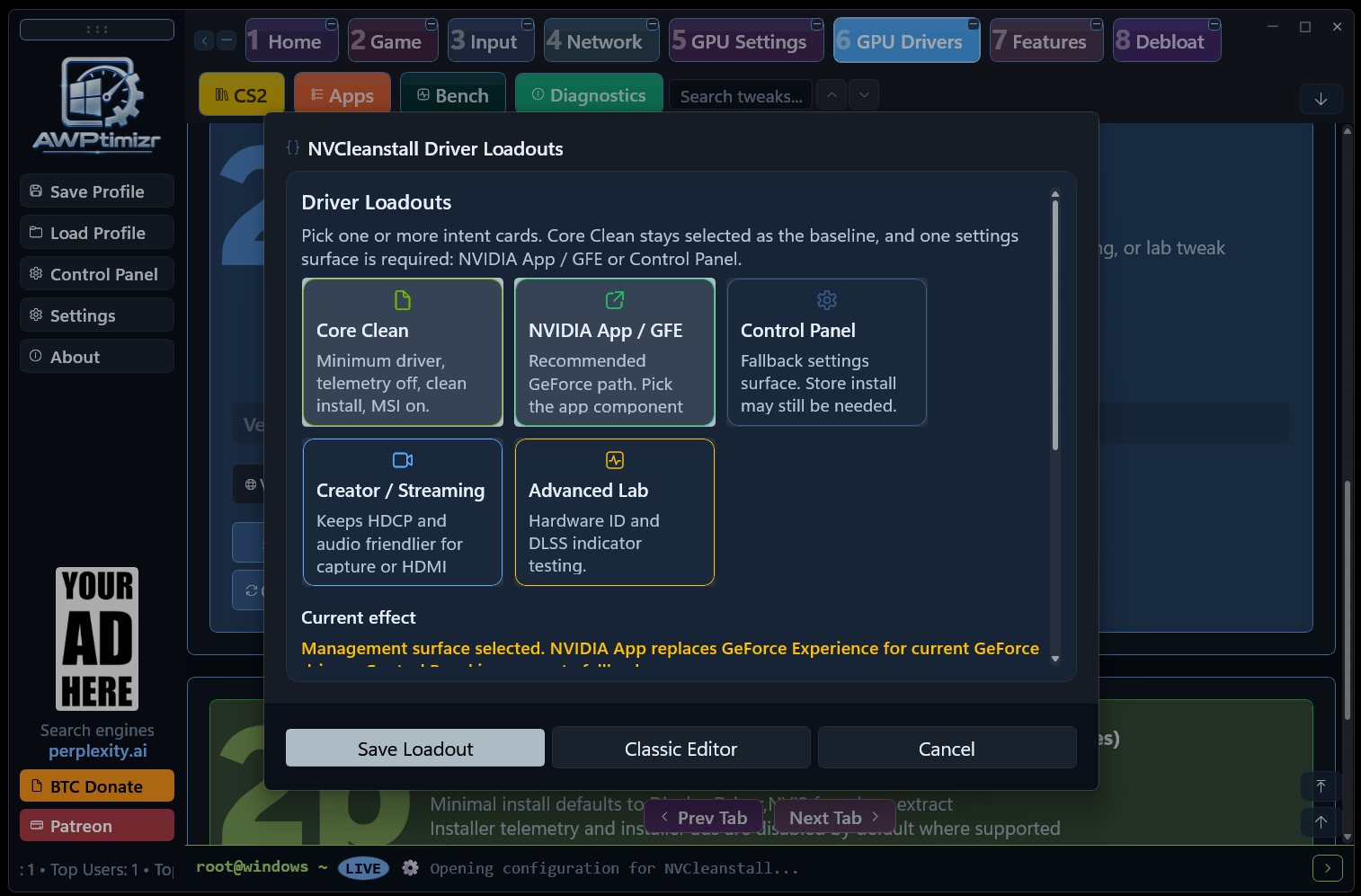Collapse the Debloat tab via its minus
The image size is (1361, 896).
tap(1214, 24)
